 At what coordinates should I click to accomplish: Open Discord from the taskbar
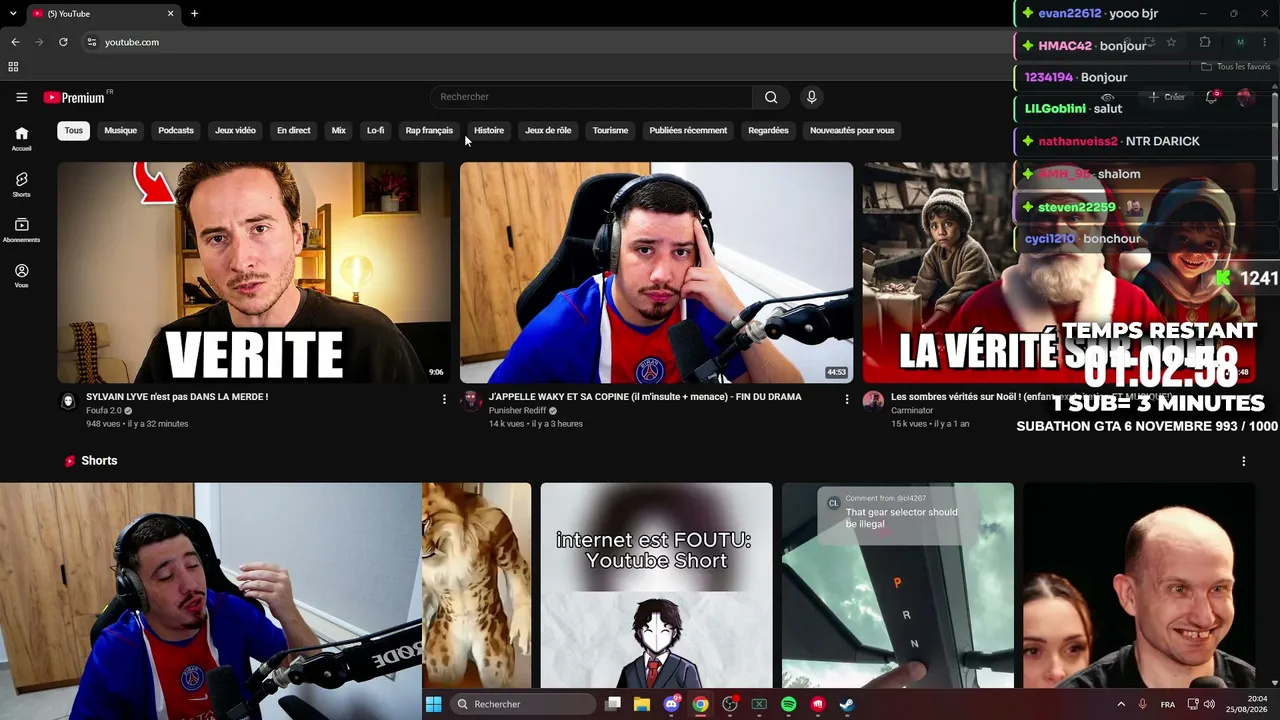pos(671,704)
